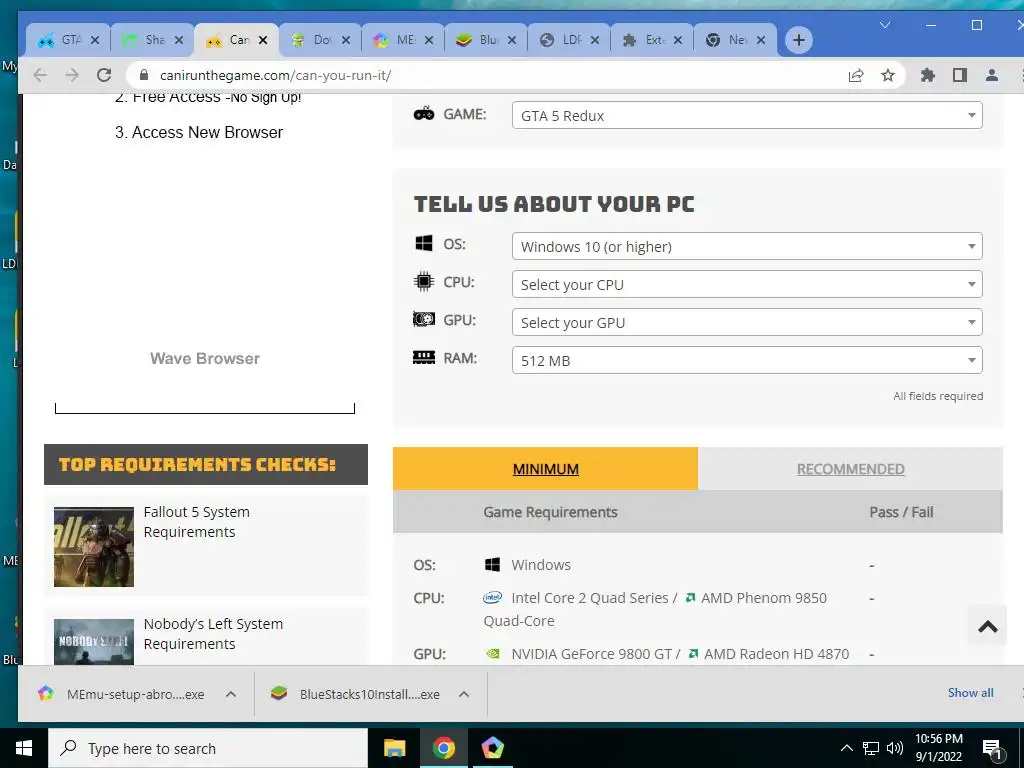
Task: Click the Wave Browser ad text
Action: click(x=205, y=359)
